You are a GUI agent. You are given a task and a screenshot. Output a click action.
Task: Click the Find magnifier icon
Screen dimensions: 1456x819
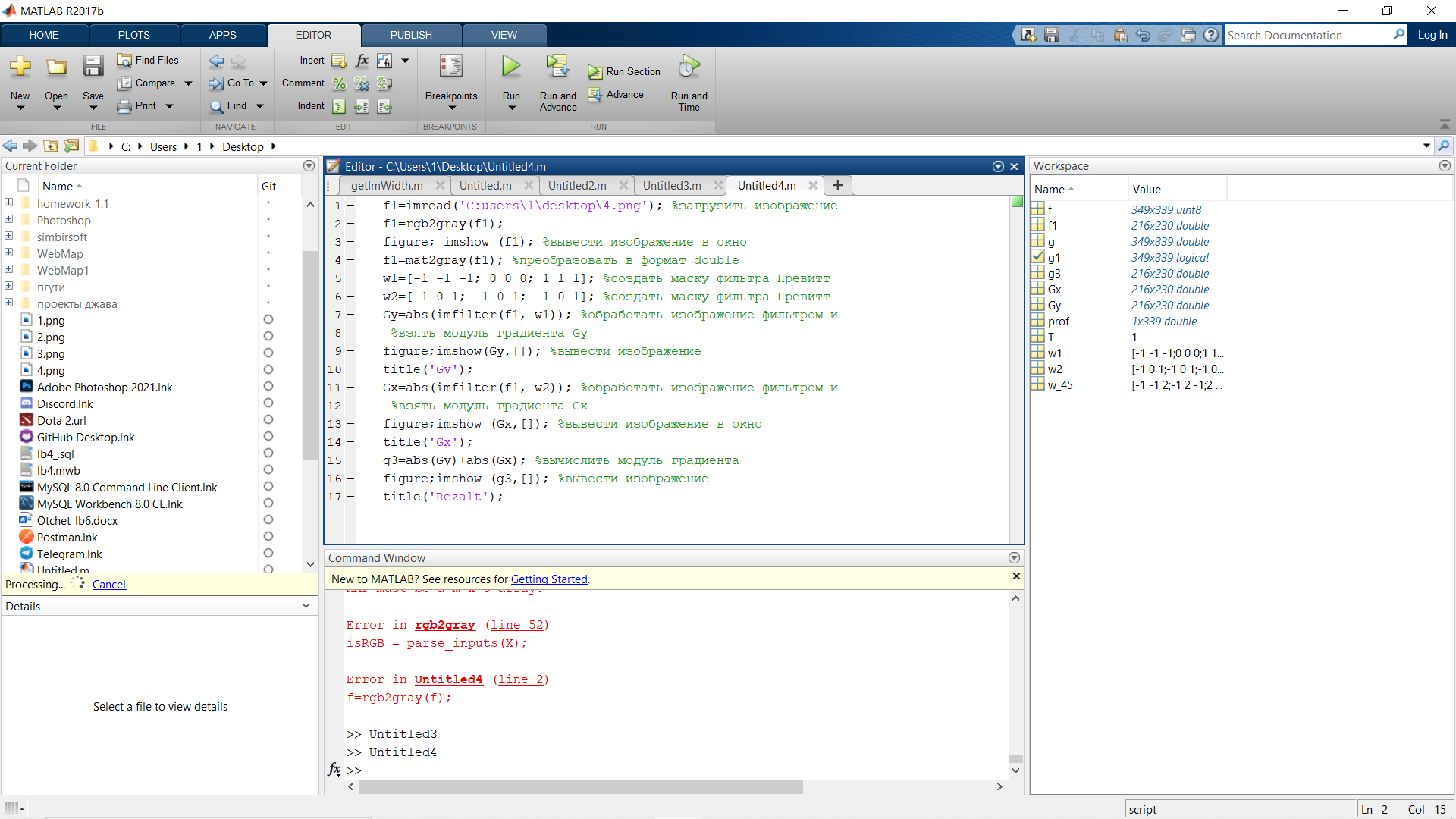(216, 106)
